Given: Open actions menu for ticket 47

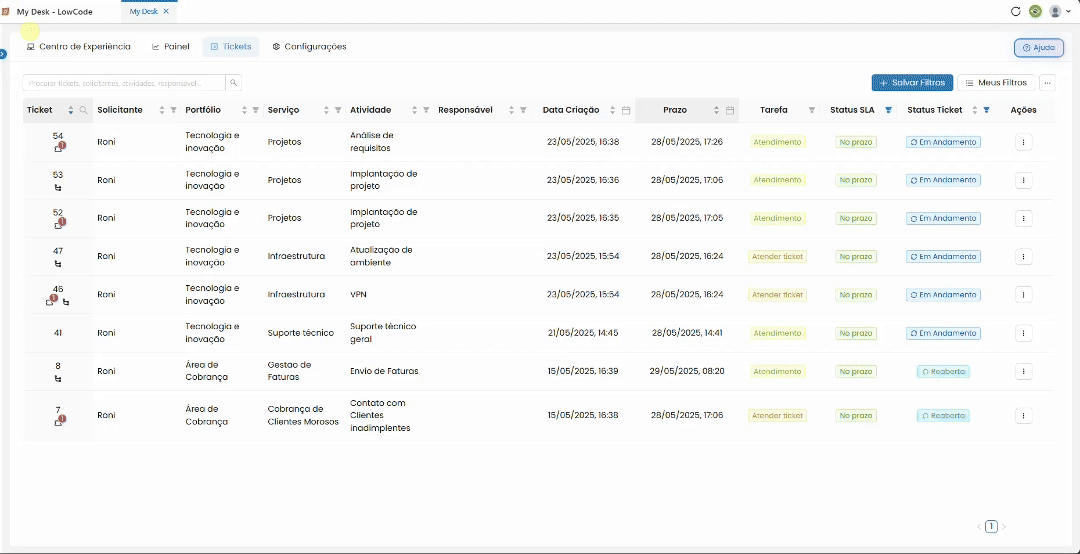Looking at the screenshot, I should coord(1024,256).
